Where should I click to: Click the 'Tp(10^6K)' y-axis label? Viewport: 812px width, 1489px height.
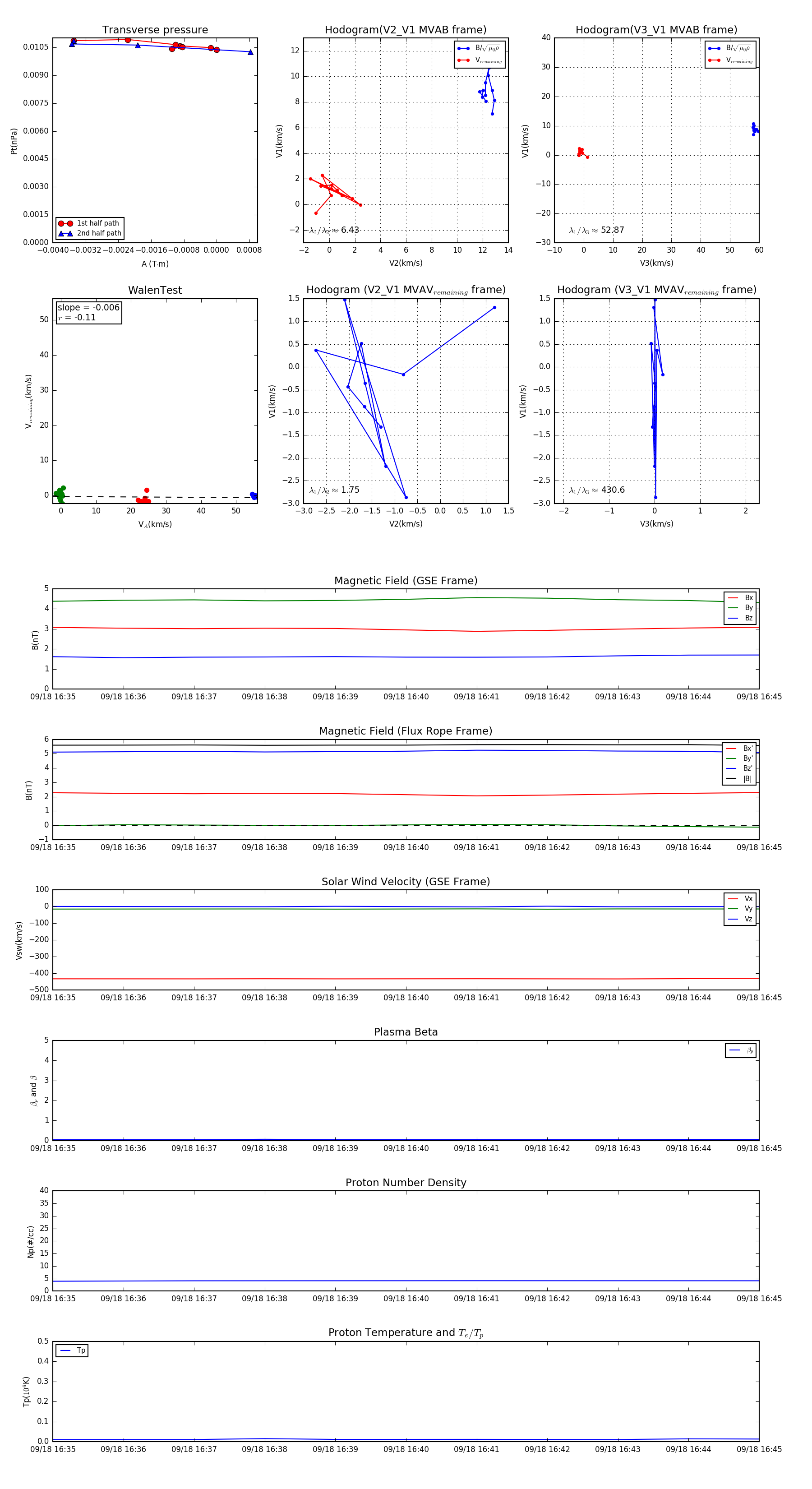(26, 1392)
